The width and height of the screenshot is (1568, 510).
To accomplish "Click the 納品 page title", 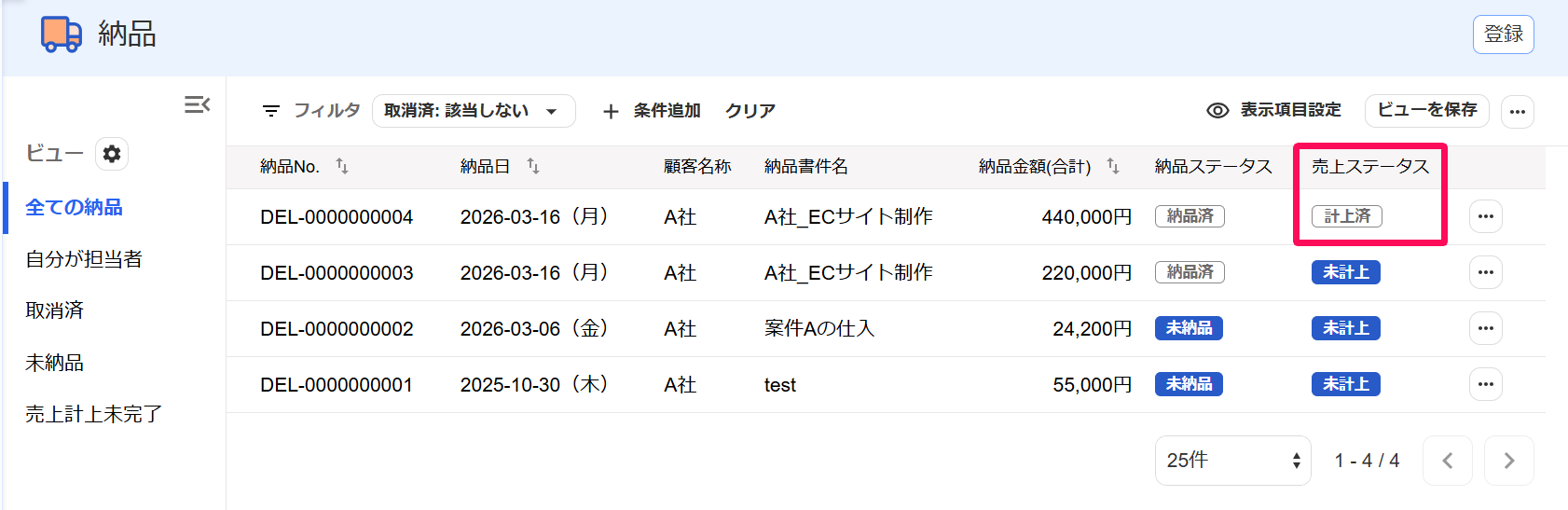I will click(127, 34).
